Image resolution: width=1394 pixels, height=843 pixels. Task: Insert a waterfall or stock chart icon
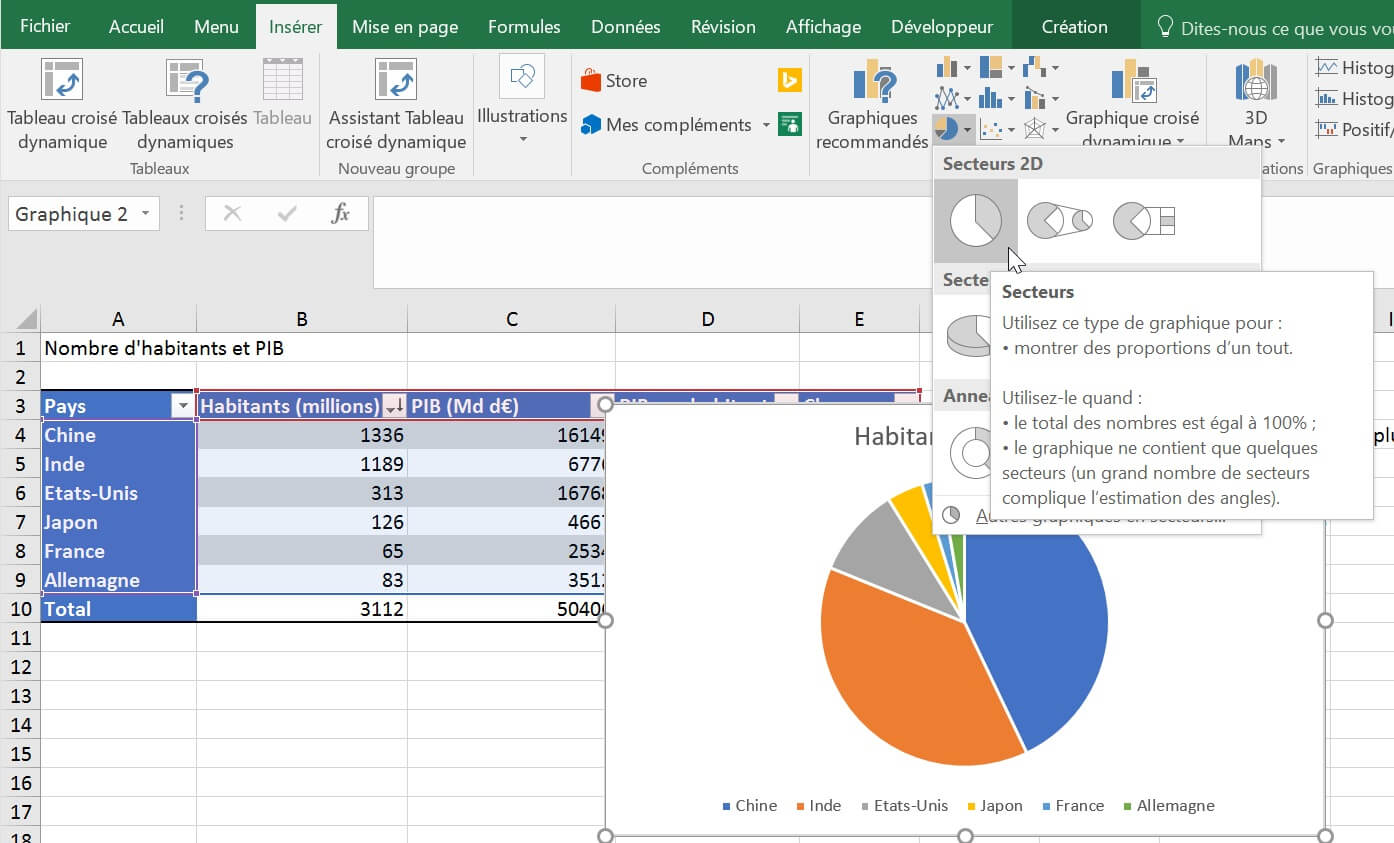pyautogui.click(x=1035, y=67)
